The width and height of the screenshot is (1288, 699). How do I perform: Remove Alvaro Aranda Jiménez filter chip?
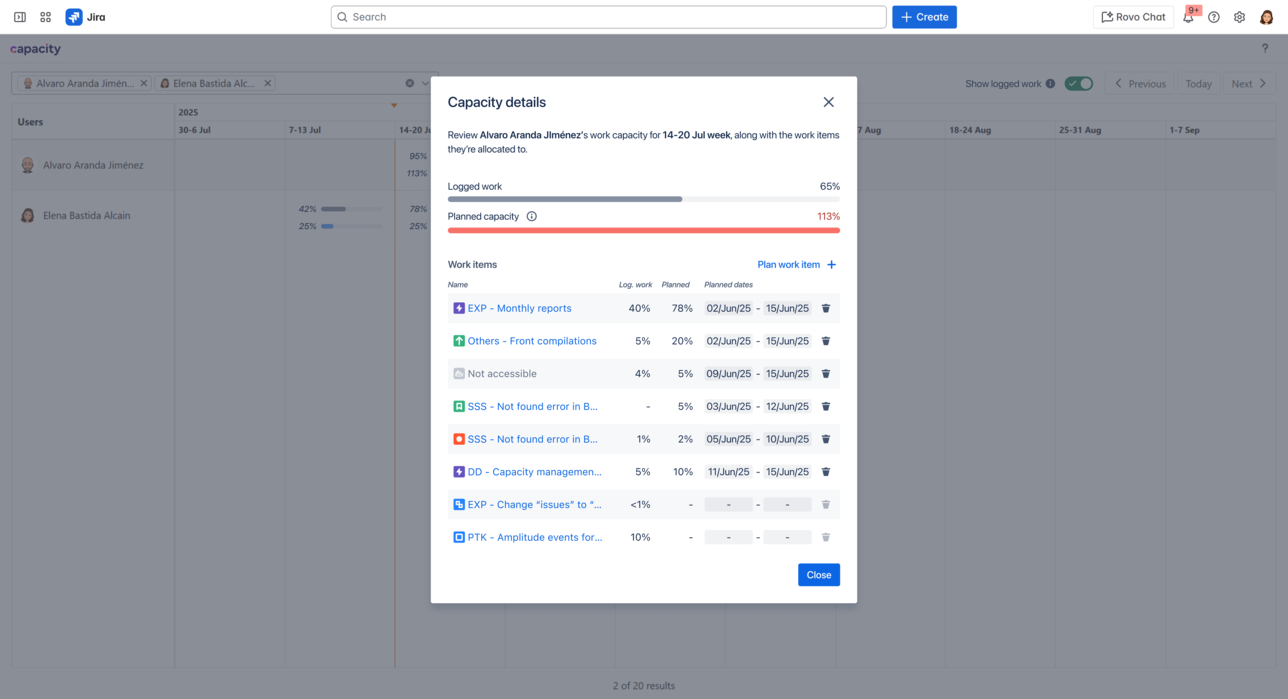click(x=144, y=83)
